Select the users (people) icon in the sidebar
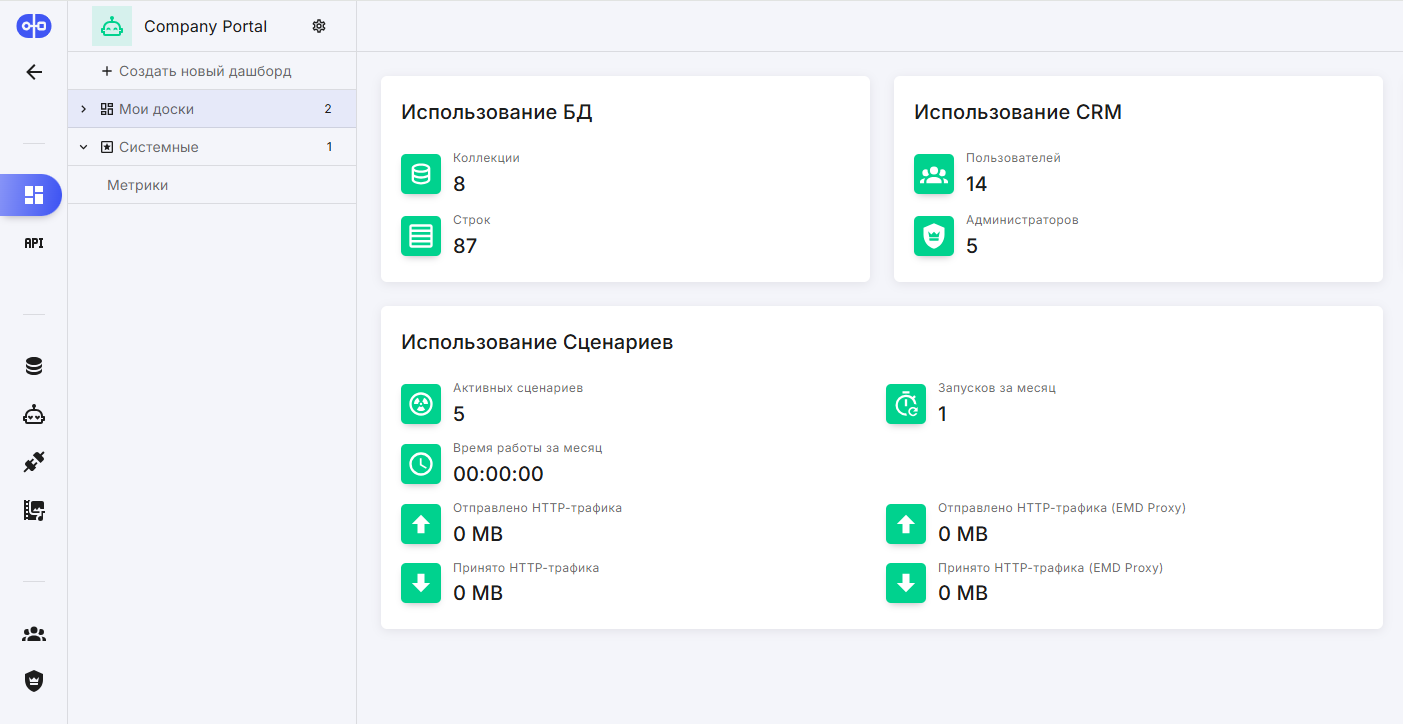The height and width of the screenshot is (724, 1403). click(x=33, y=633)
